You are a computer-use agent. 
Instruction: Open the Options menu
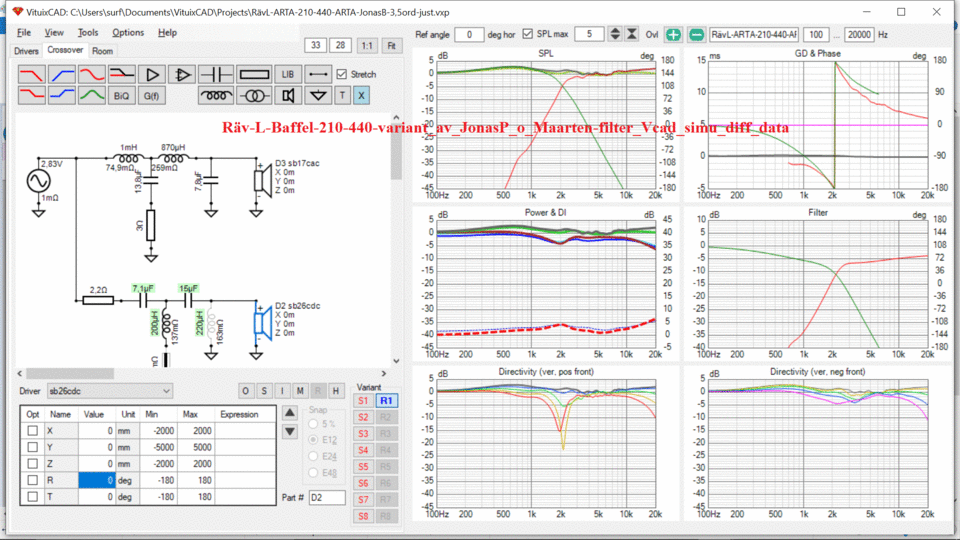[x=128, y=32]
